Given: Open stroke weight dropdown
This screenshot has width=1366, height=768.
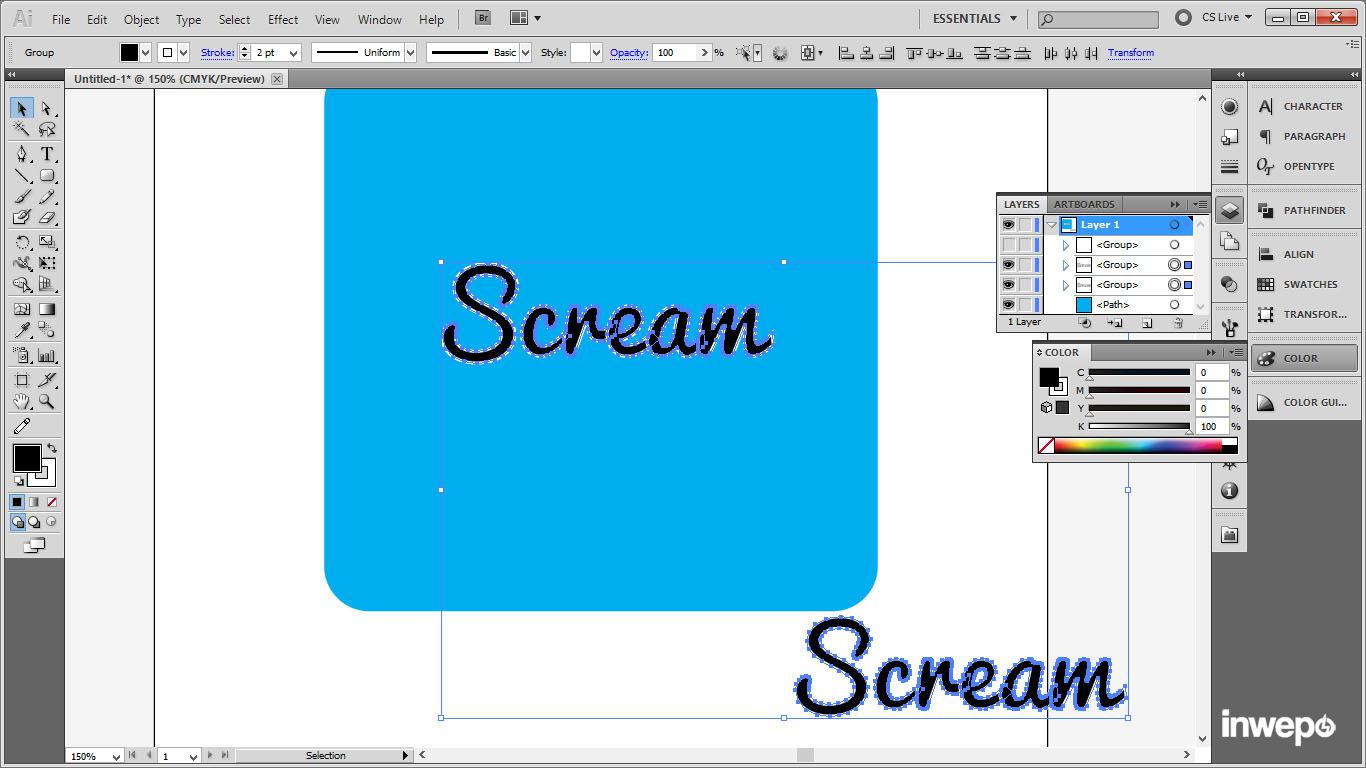Looking at the screenshot, I should [x=293, y=53].
